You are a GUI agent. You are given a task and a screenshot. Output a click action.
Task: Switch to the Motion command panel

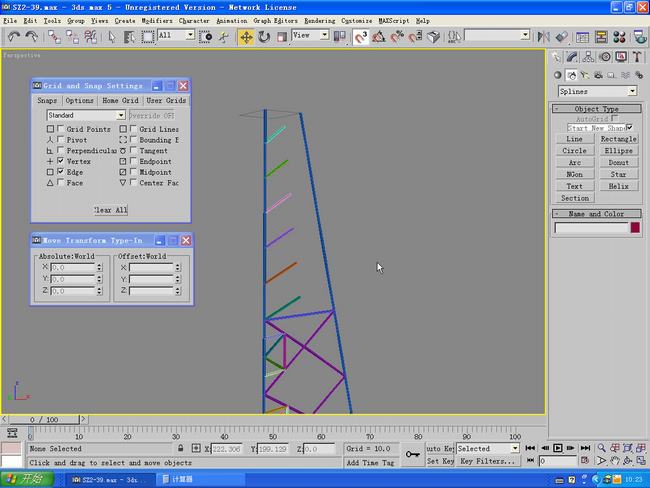tap(605, 57)
